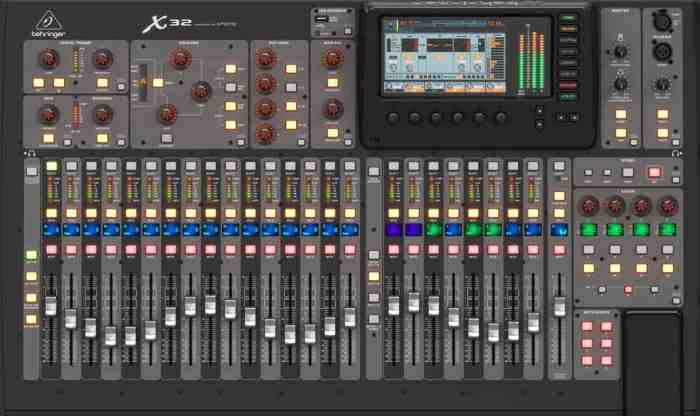Click the USB recorder View button
The width and height of the screenshot is (700, 416).
(348, 31)
